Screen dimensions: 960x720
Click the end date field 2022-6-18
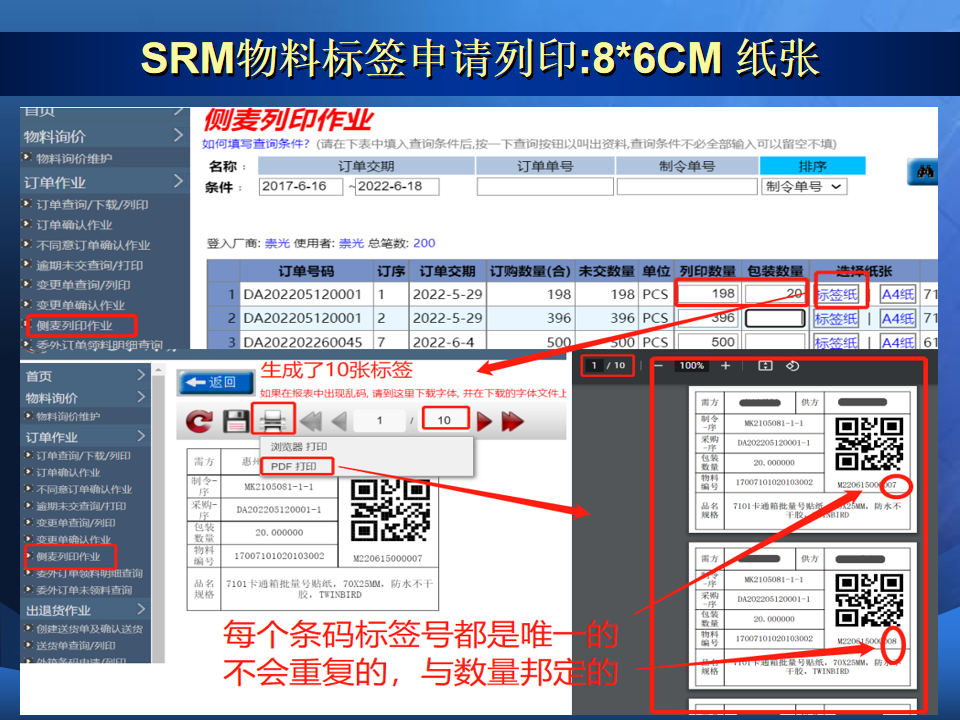397,187
